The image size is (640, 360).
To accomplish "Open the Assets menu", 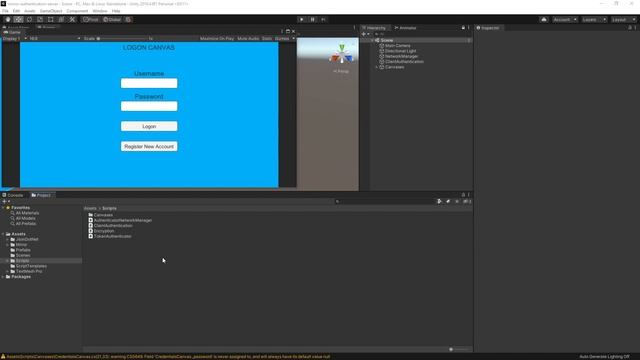I will (30, 11).
